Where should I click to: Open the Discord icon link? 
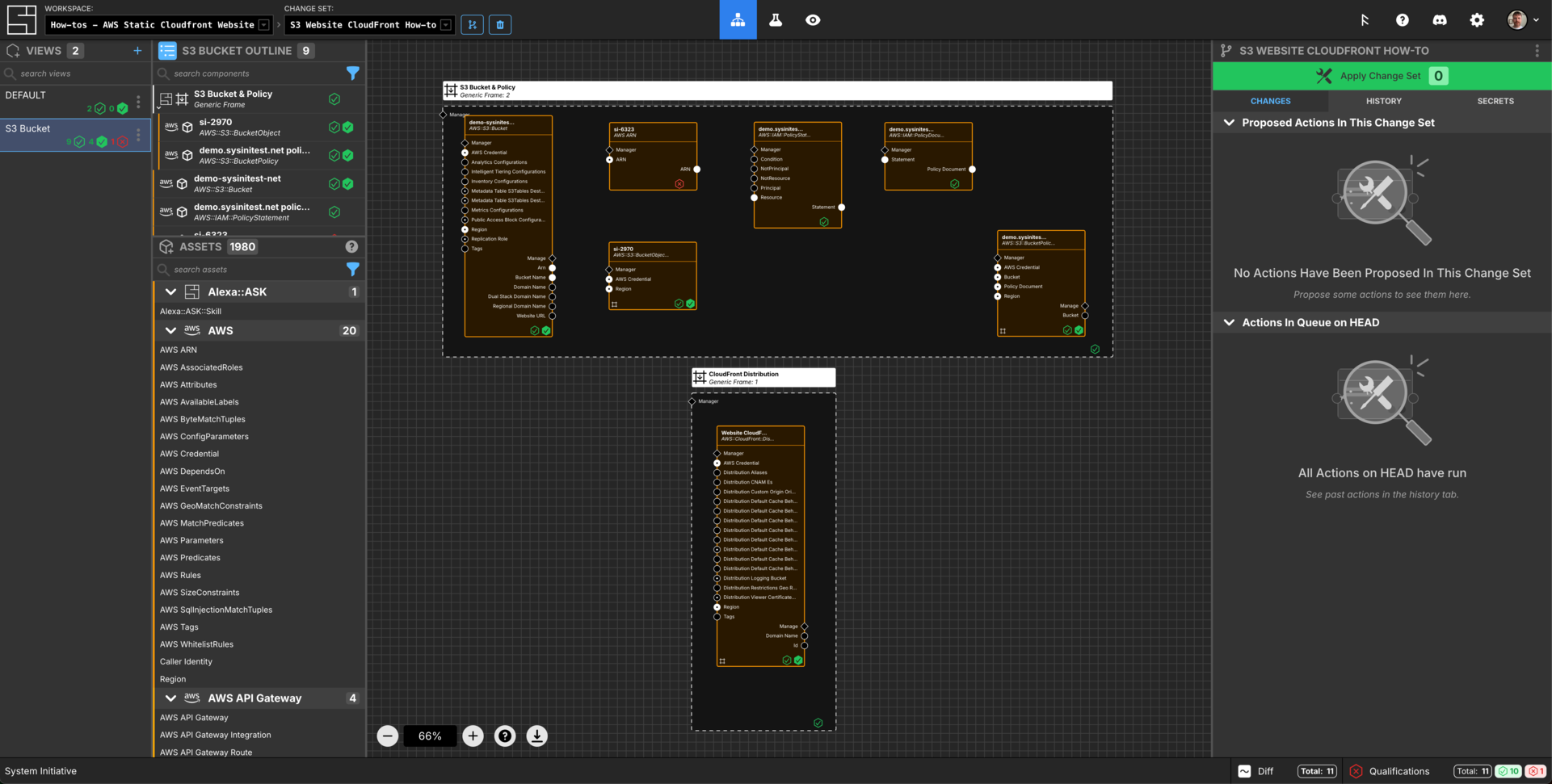pos(1440,20)
